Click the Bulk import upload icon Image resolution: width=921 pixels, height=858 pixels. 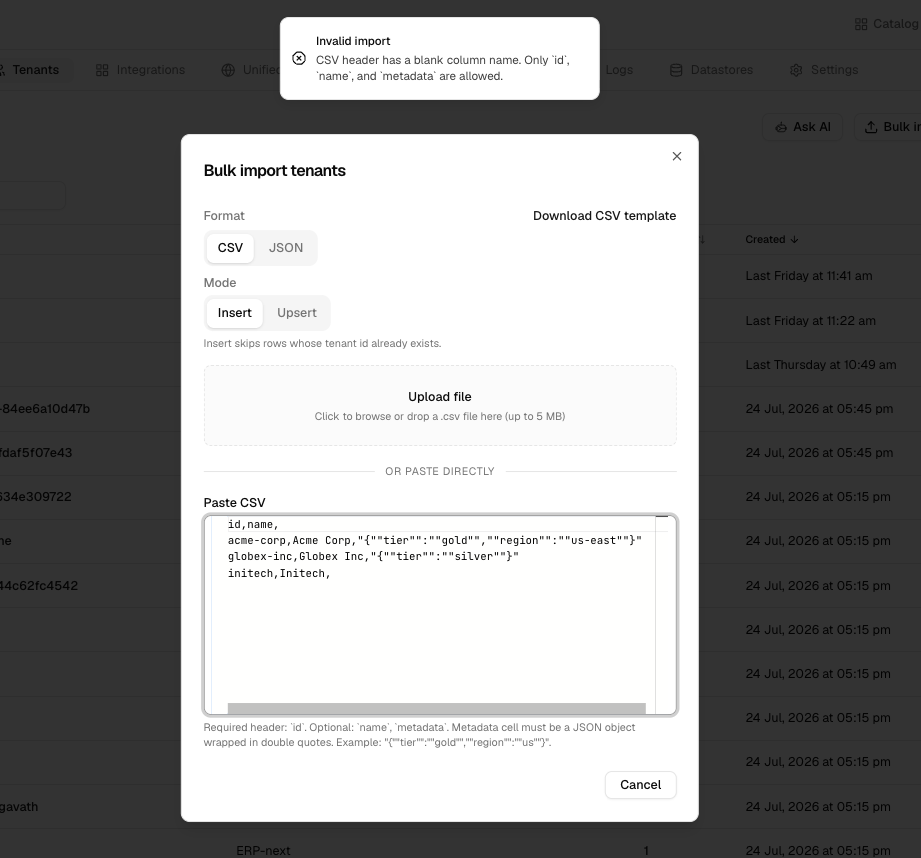[871, 127]
